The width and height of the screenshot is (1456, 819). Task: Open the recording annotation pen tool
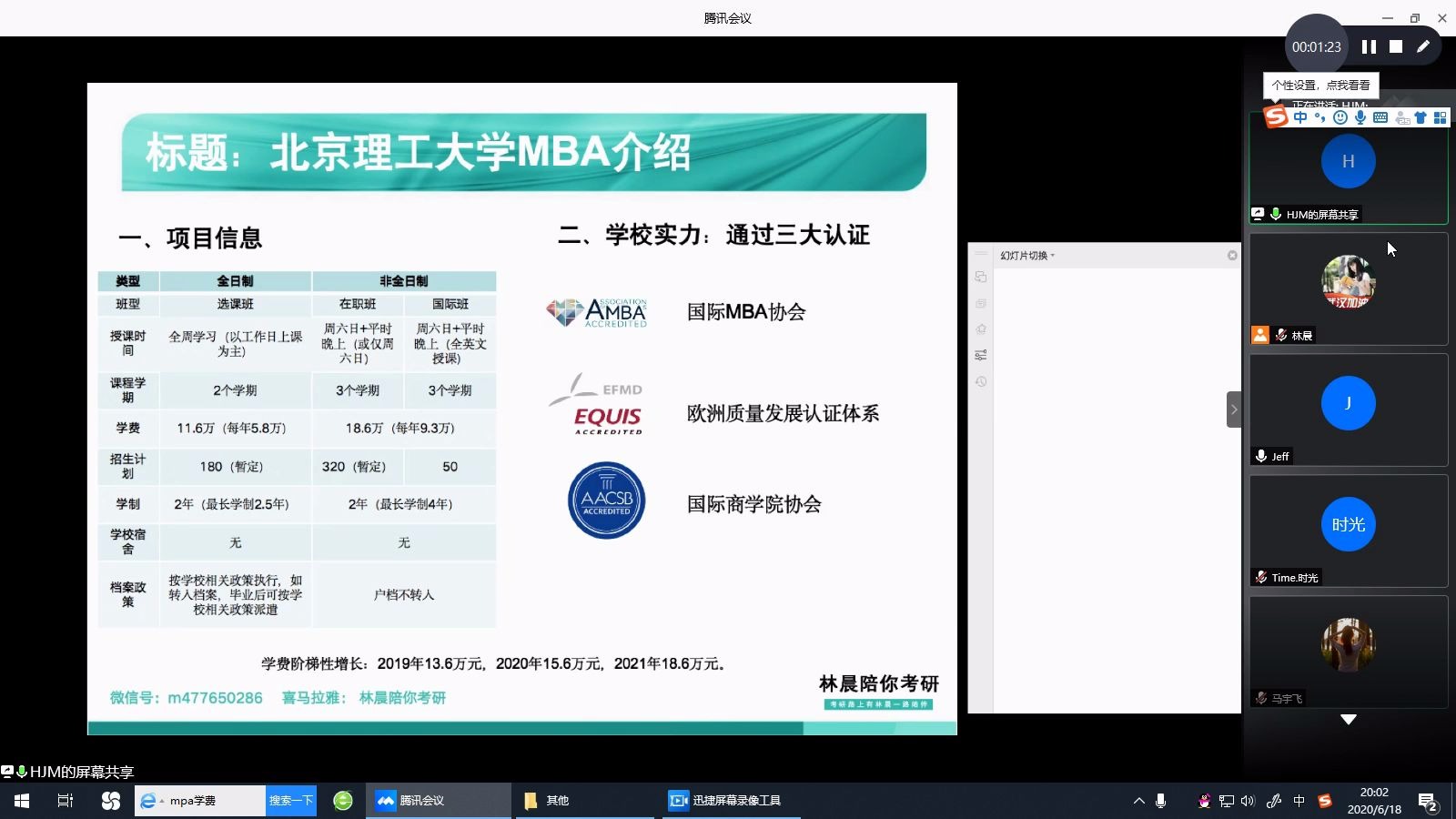click(x=1423, y=46)
